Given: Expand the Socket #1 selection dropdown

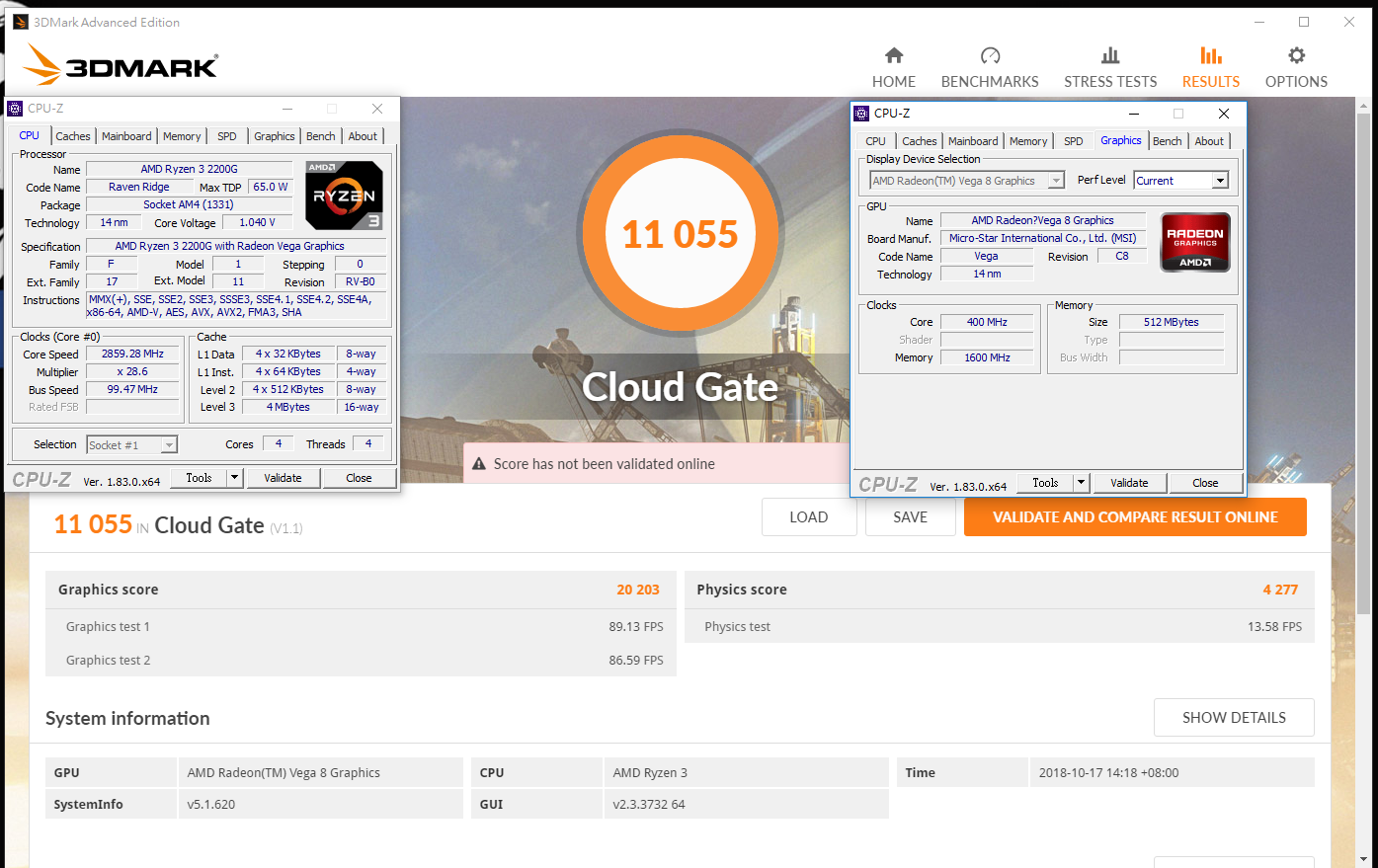Looking at the screenshot, I should tap(169, 445).
